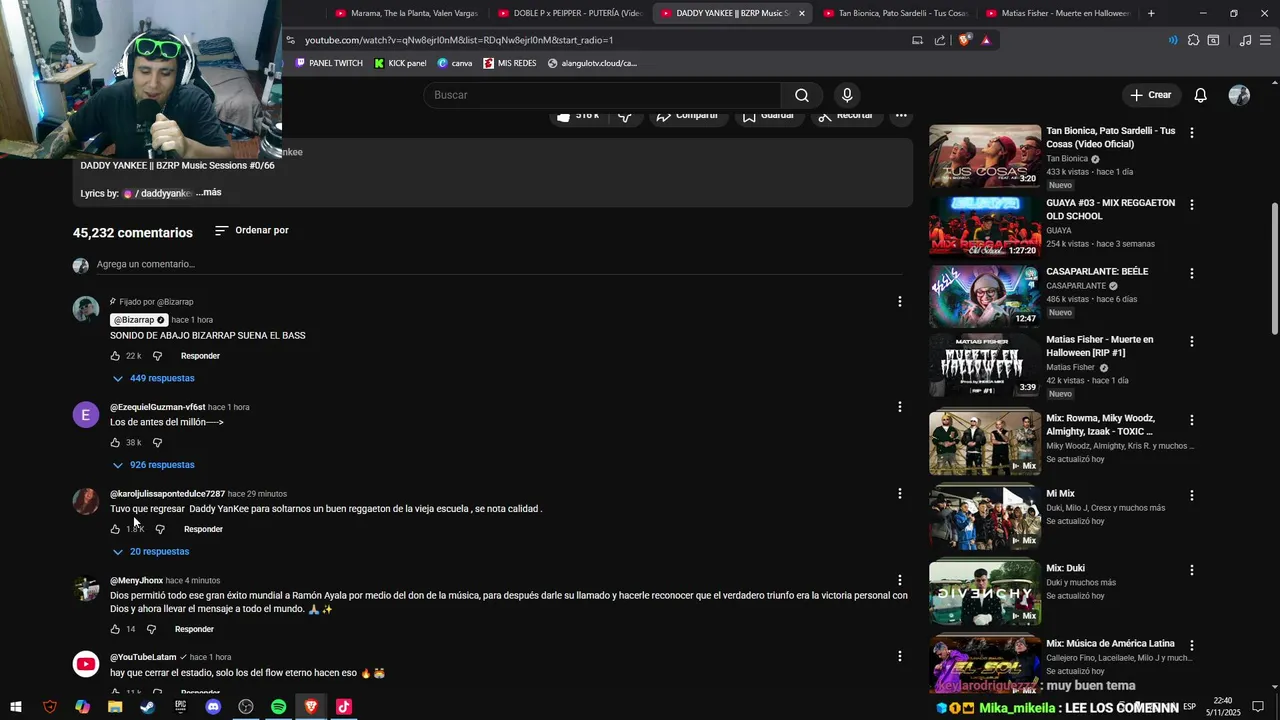The width and height of the screenshot is (1280, 720).
Task: Open options for Mix: Duki playlist
Action: (x=1191, y=570)
